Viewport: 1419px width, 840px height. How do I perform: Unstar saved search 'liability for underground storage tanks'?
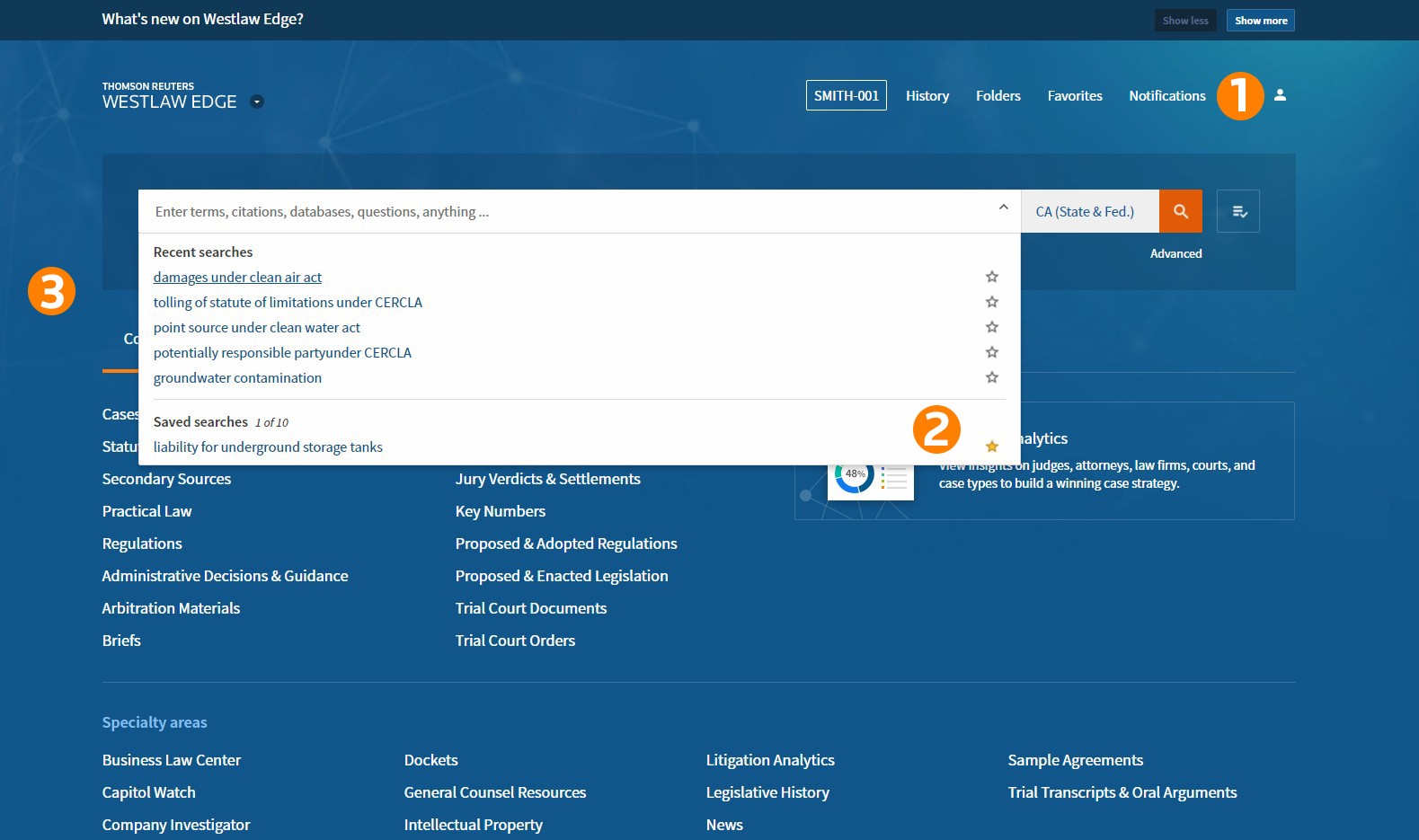[x=991, y=447]
